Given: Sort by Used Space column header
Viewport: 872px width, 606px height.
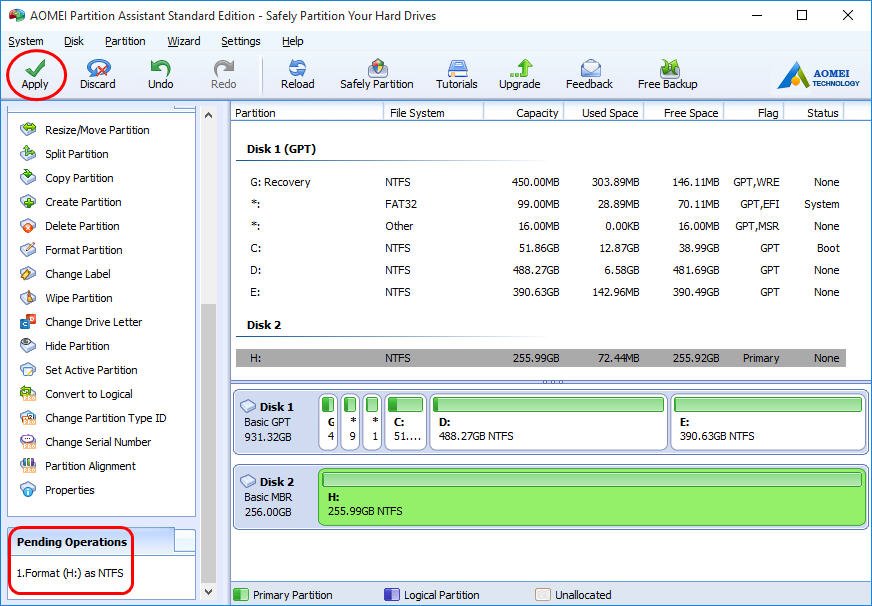Looking at the screenshot, I should (604, 113).
